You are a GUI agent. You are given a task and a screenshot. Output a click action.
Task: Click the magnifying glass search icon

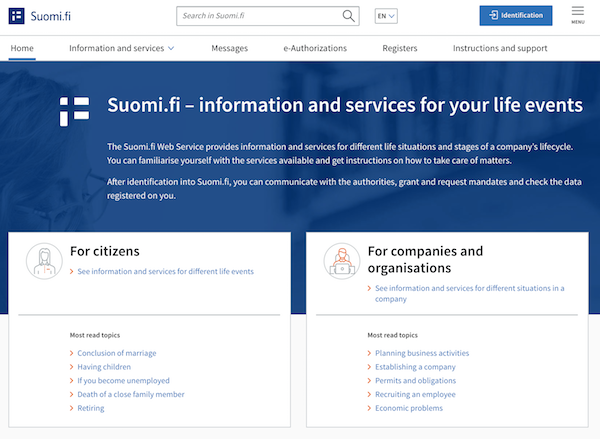tap(348, 16)
